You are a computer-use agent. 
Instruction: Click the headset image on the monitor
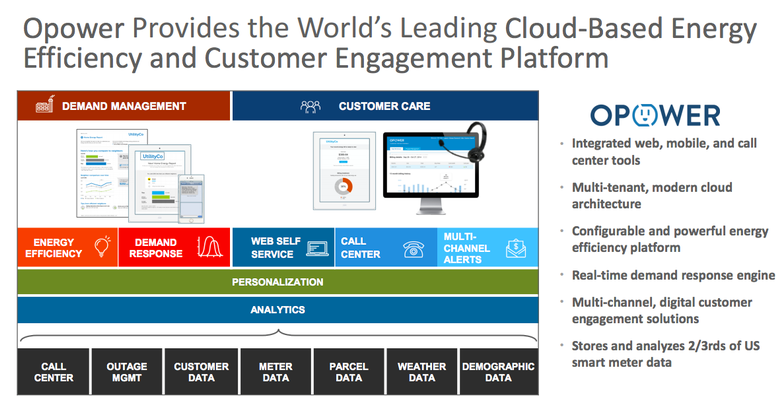click(x=464, y=142)
